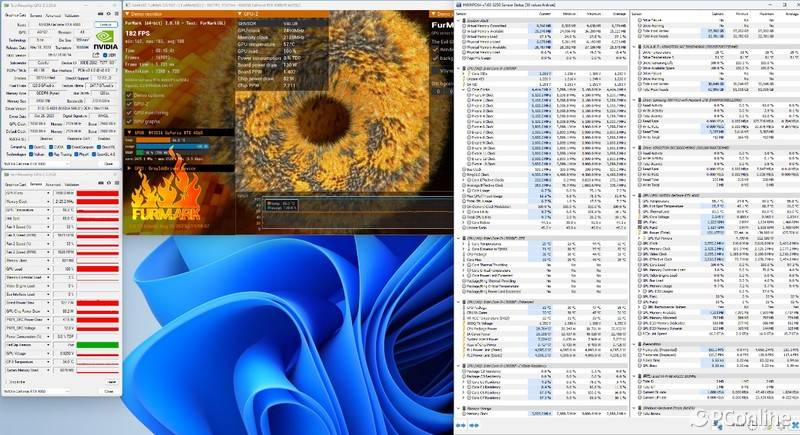Viewport: 800px width, 435px height.
Task: Click the NVIDIA logo in GPU-Z
Action: point(106,40)
